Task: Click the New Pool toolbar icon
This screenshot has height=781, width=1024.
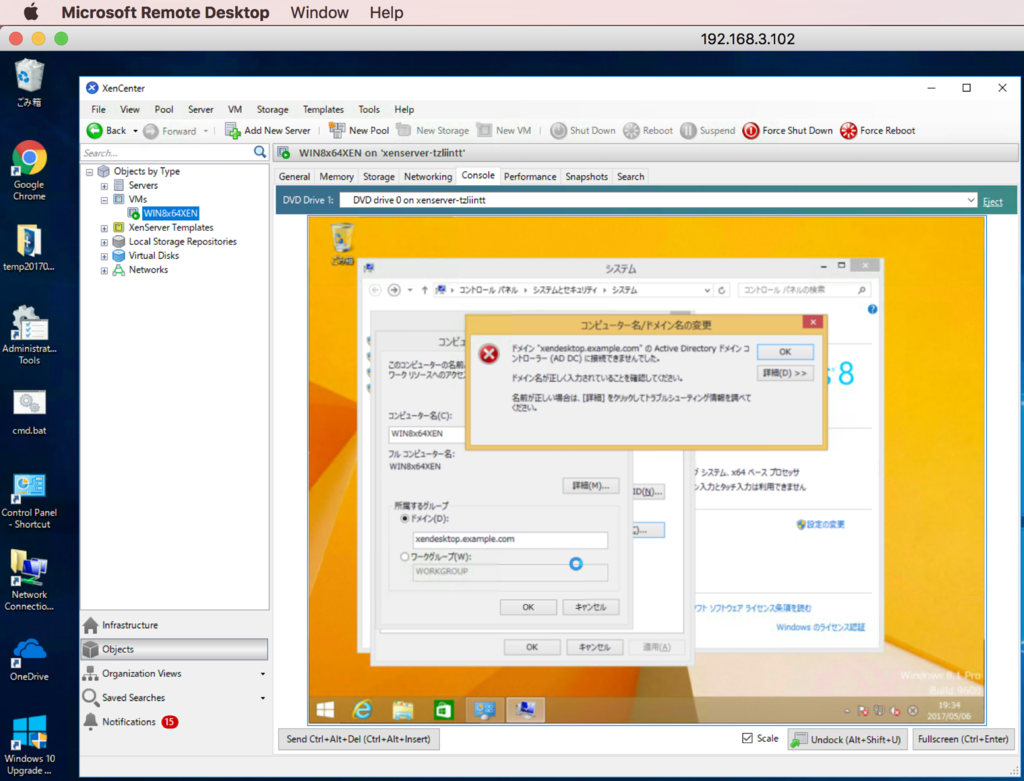Action: 337,131
